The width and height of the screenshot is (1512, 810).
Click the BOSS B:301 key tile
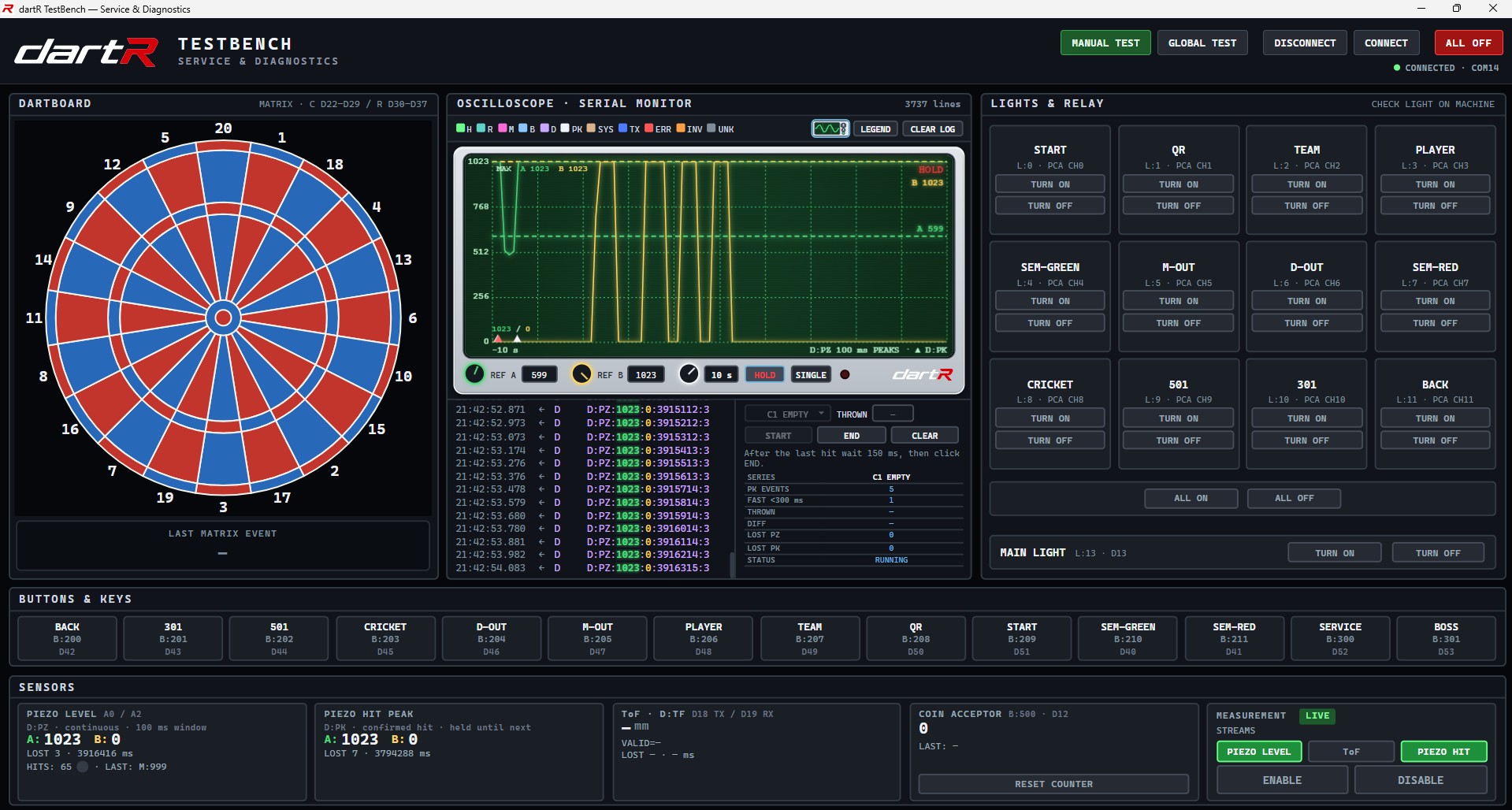coord(1446,638)
